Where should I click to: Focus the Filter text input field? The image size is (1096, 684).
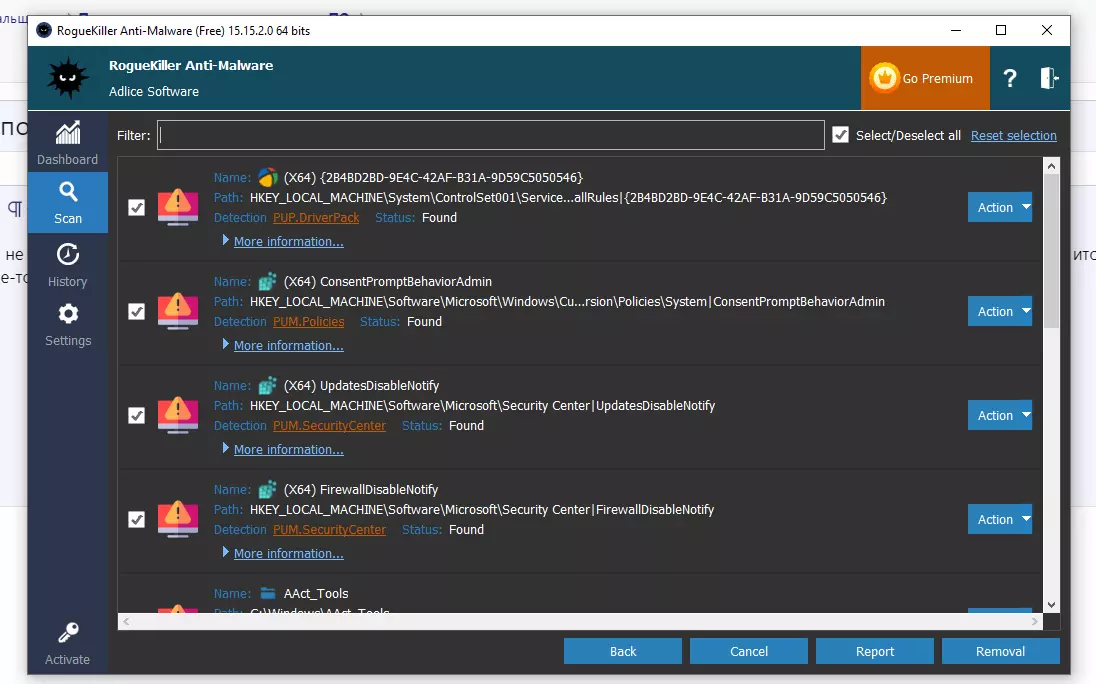click(x=490, y=135)
